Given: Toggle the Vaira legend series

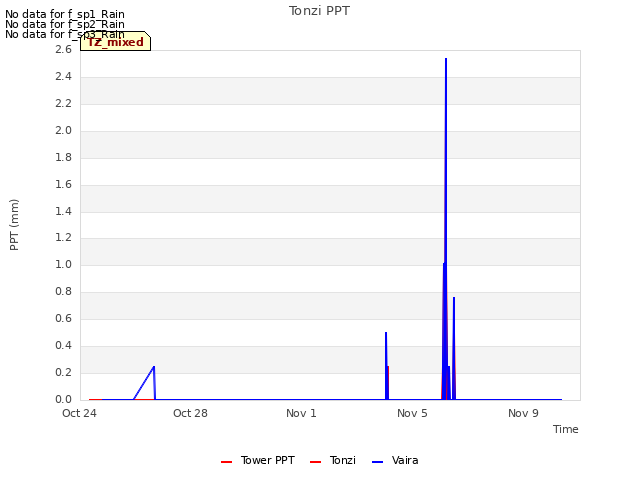Looking at the screenshot, I should [395, 460].
